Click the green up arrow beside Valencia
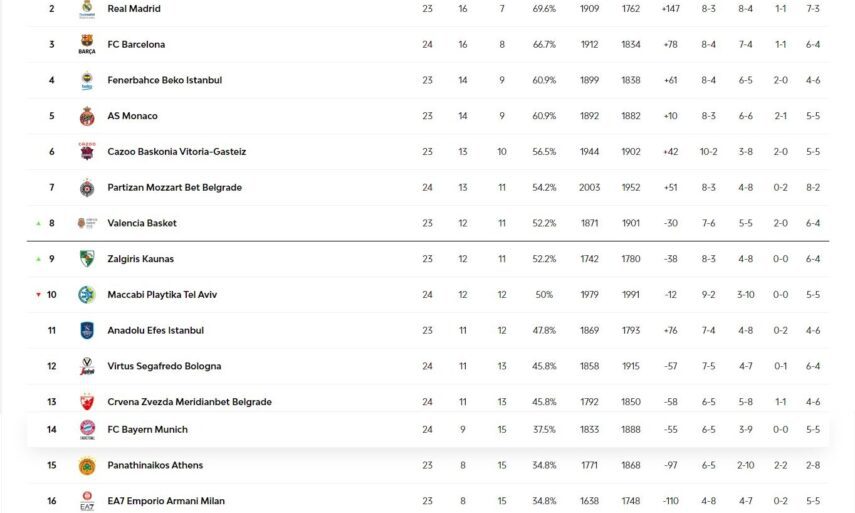Screen dimensions: 855x513 click(x=38, y=223)
